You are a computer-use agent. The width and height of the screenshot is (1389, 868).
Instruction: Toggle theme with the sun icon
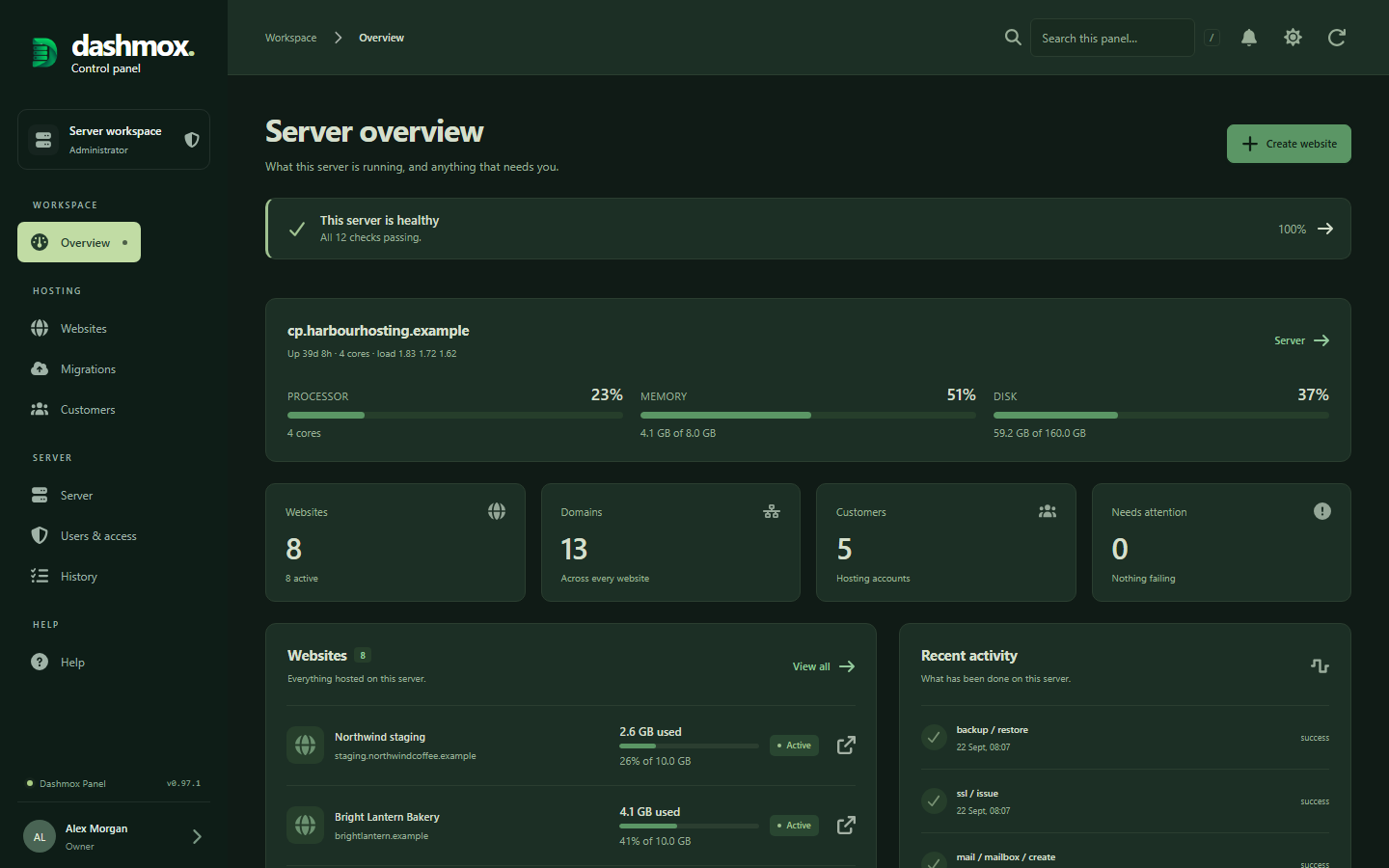(1293, 38)
